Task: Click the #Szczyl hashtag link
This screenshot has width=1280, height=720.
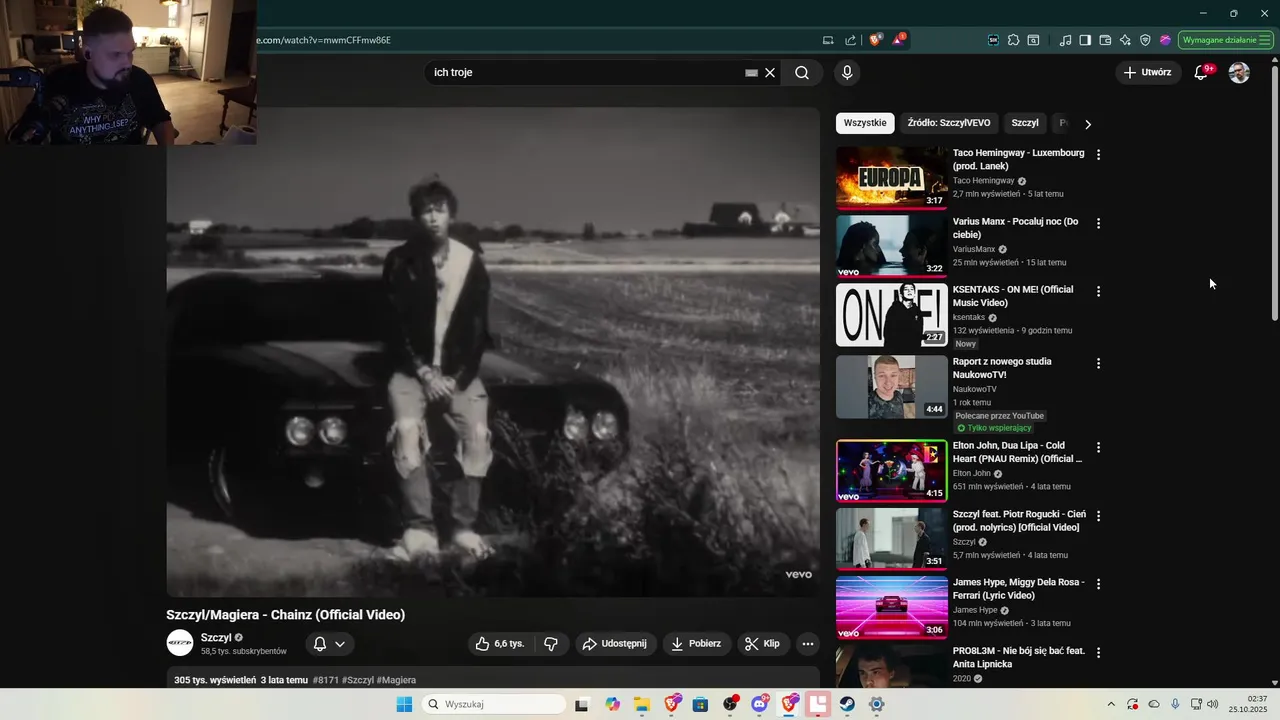Action: pyautogui.click(x=358, y=680)
